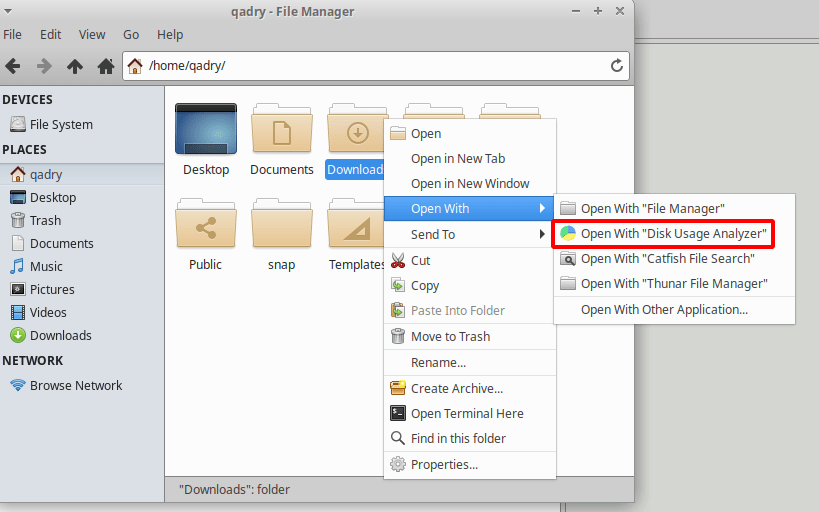Choose Create Archive... entry
Image resolution: width=819 pixels, height=512 pixels.
[x=470, y=388]
